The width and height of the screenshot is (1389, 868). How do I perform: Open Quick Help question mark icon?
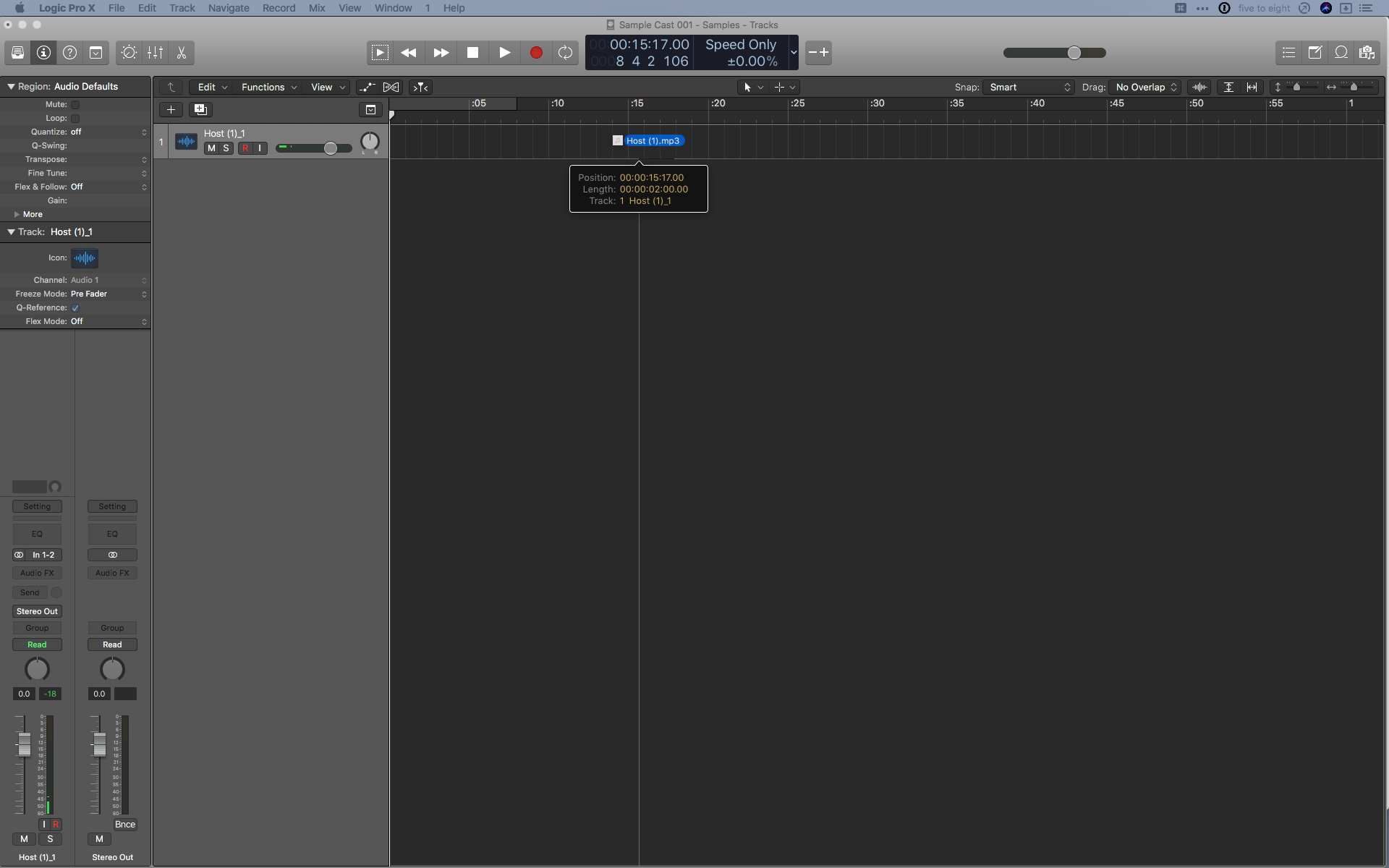pyautogui.click(x=70, y=53)
